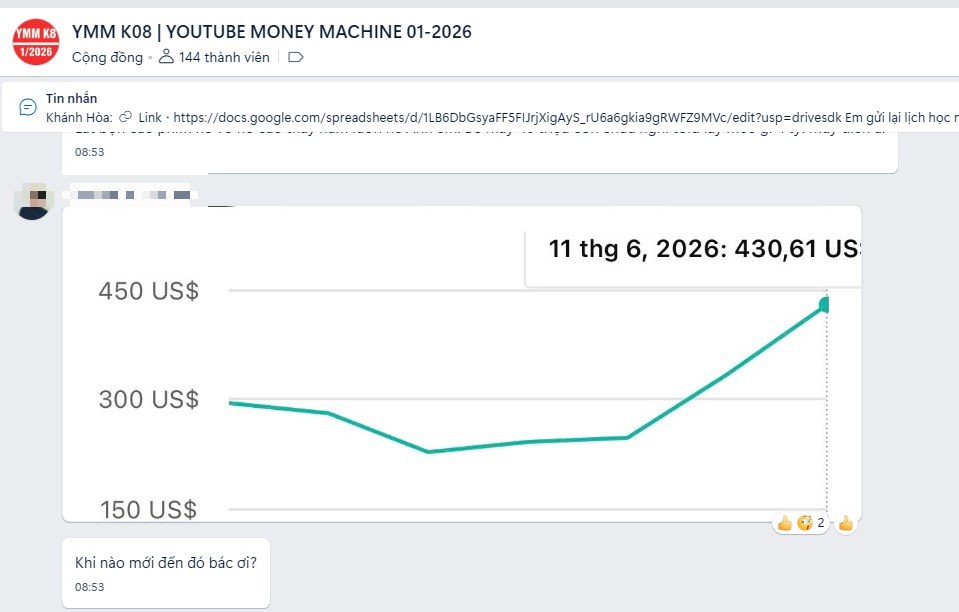Open the YMM K8 group avatar
Viewport: 959px width, 612px height.
pos(36,42)
